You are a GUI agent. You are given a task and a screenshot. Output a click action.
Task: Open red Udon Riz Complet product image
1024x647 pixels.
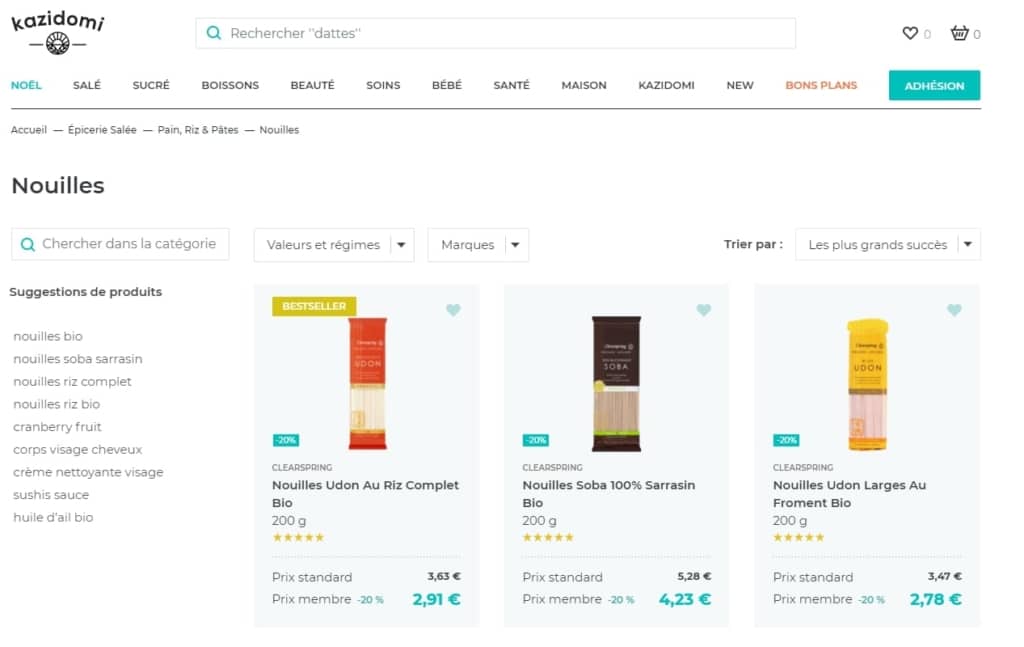[368, 383]
